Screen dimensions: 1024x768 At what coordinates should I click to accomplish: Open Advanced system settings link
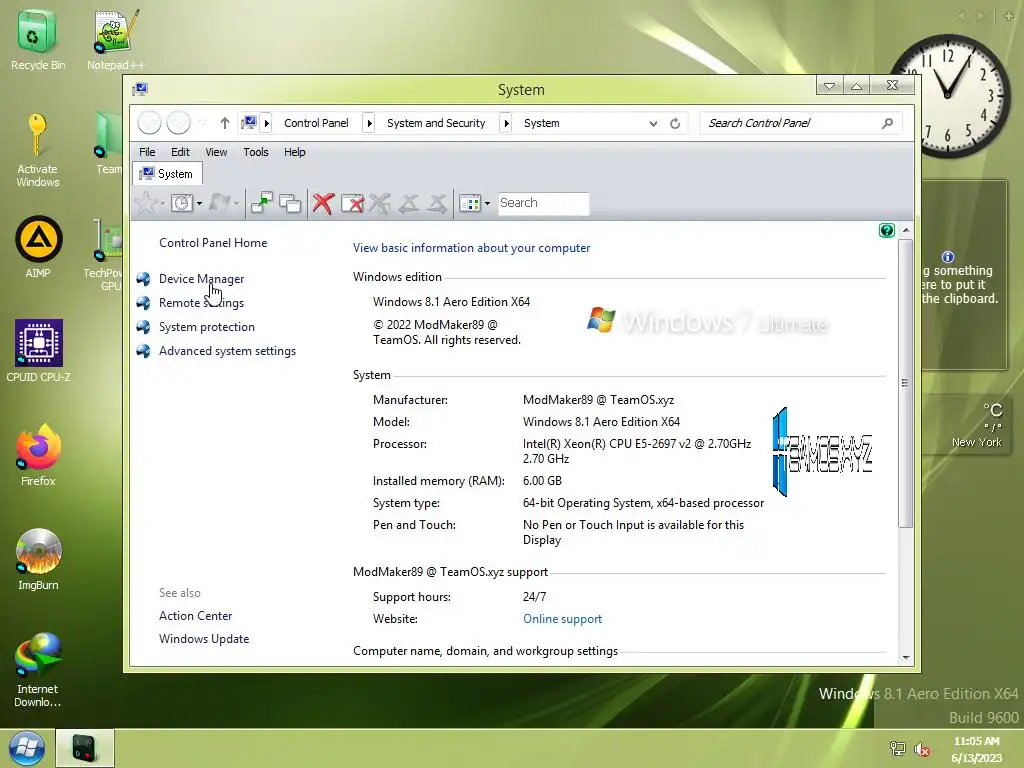pos(227,351)
